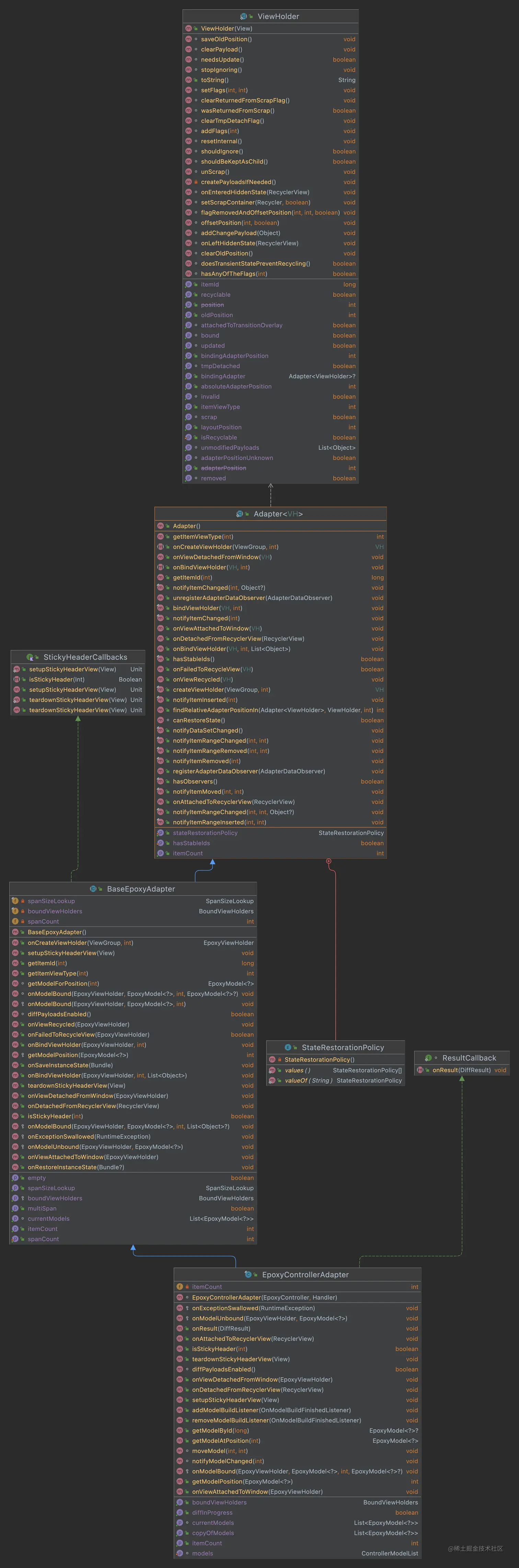Screen dimensions: 519x1568
Task: Select the getModelAtPosition(int) method row
Action: (297, 1441)
